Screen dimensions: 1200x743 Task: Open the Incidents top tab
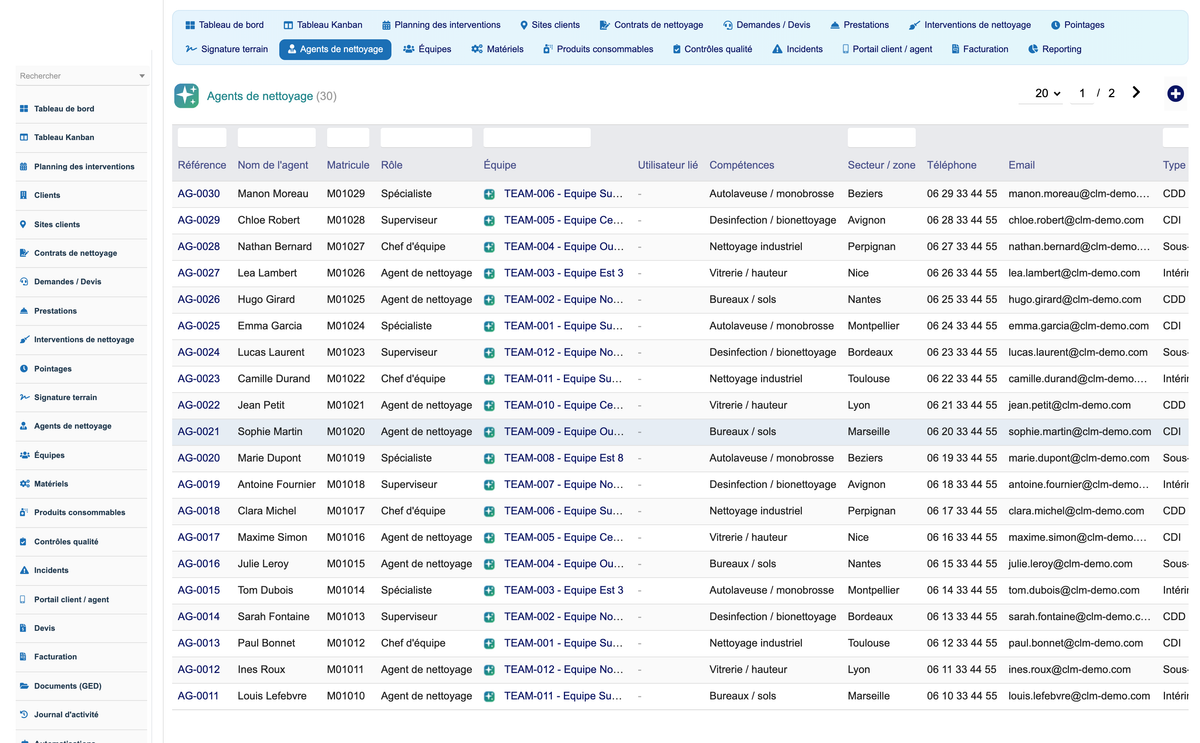point(797,49)
